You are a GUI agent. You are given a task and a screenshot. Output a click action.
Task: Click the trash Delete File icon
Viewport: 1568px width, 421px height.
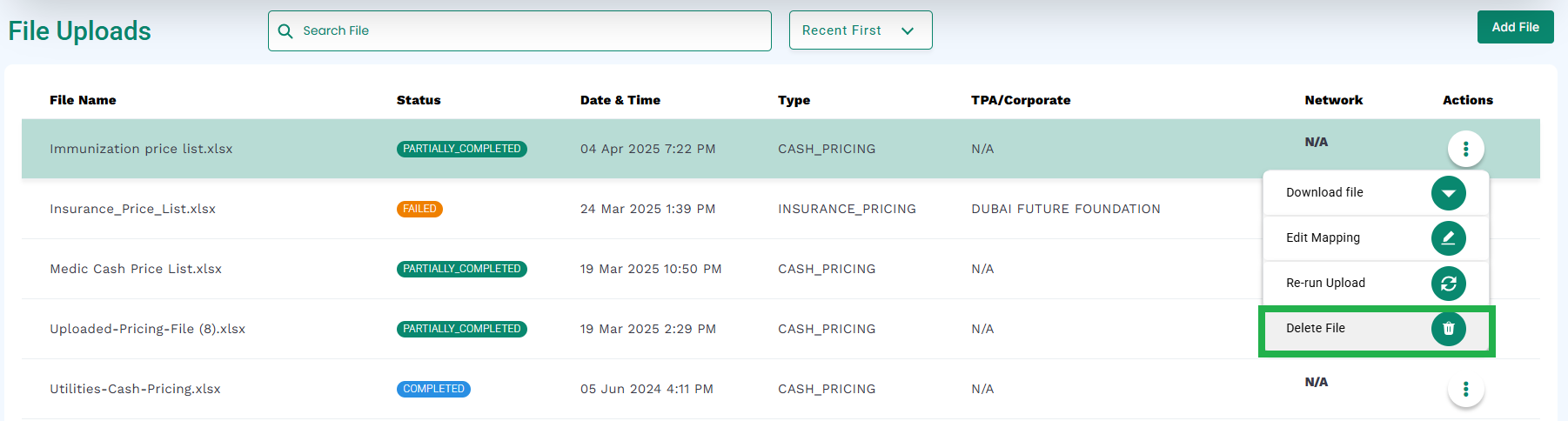[1448, 329]
